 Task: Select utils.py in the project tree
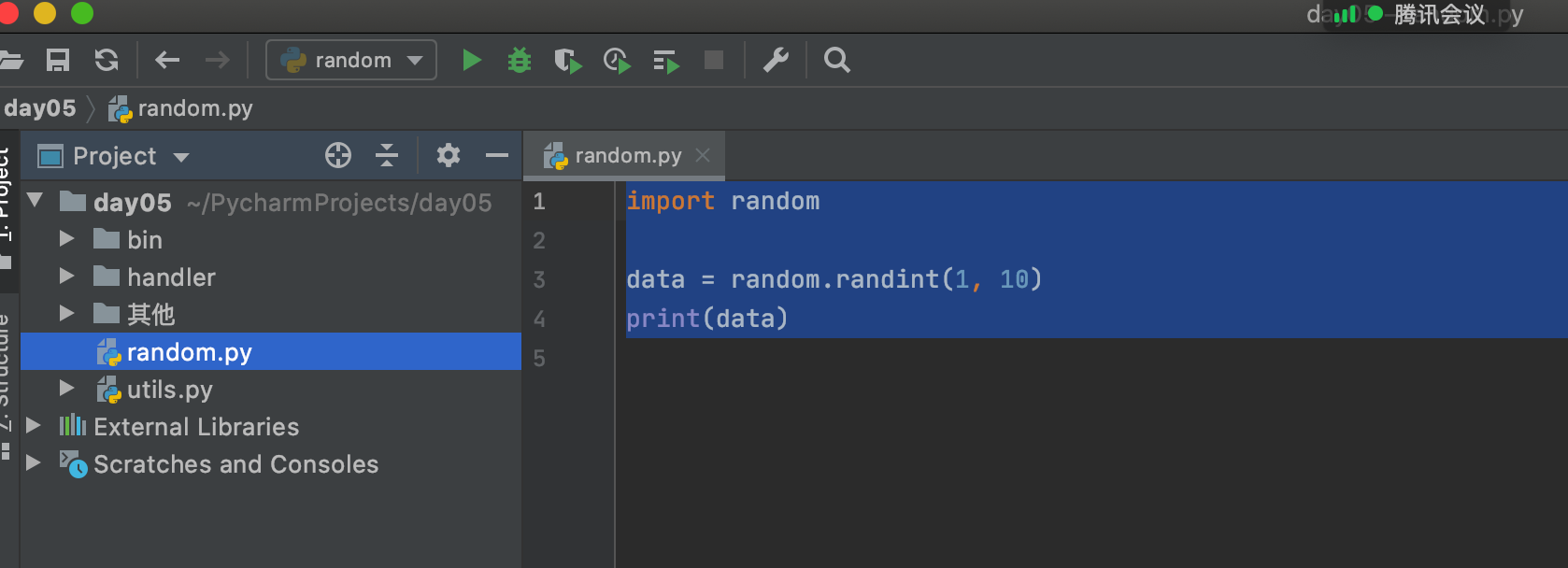(x=169, y=390)
